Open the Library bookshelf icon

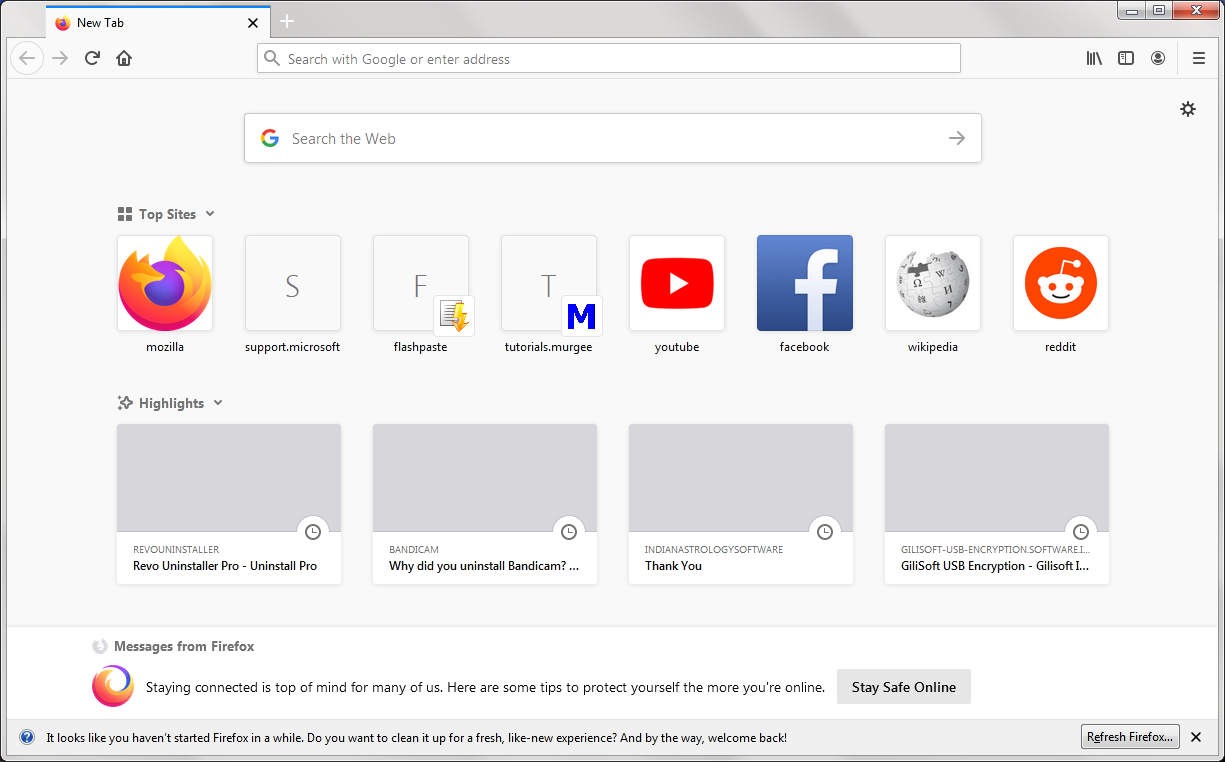point(1094,58)
